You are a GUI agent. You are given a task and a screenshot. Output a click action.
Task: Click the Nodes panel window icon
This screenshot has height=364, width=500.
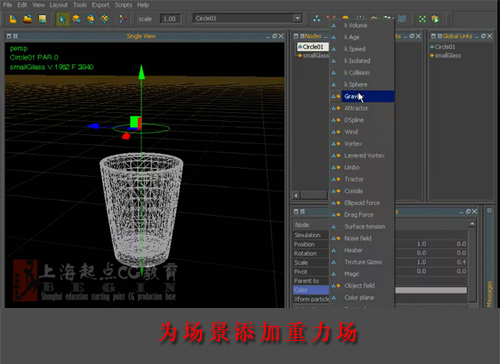point(296,36)
